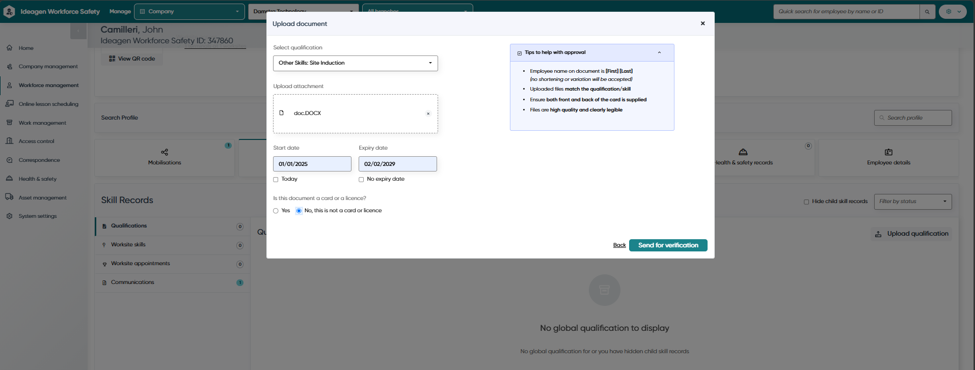Click the Search profile input

[913, 118]
